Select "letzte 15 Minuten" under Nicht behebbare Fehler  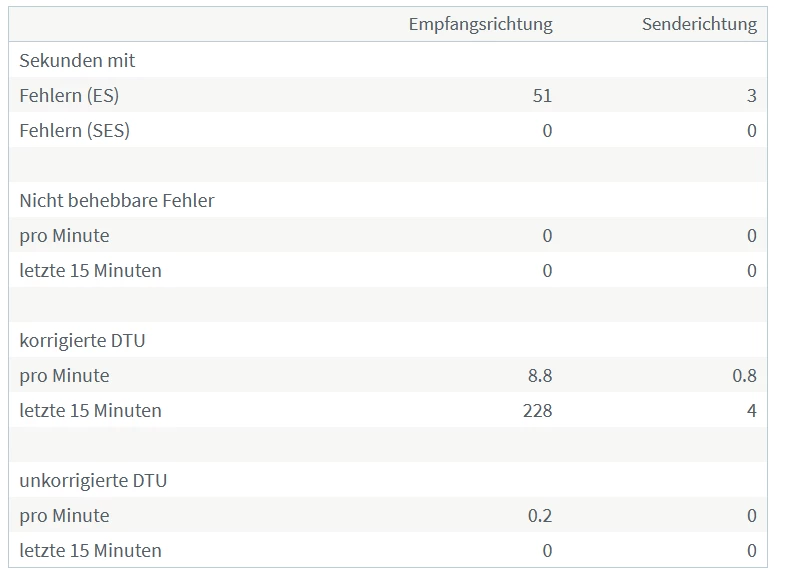(90, 271)
